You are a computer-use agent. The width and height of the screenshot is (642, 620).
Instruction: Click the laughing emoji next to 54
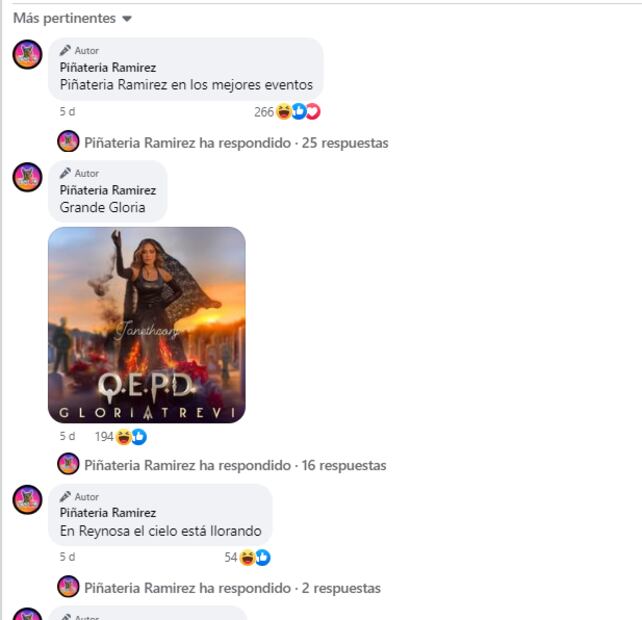pos(247,558)
